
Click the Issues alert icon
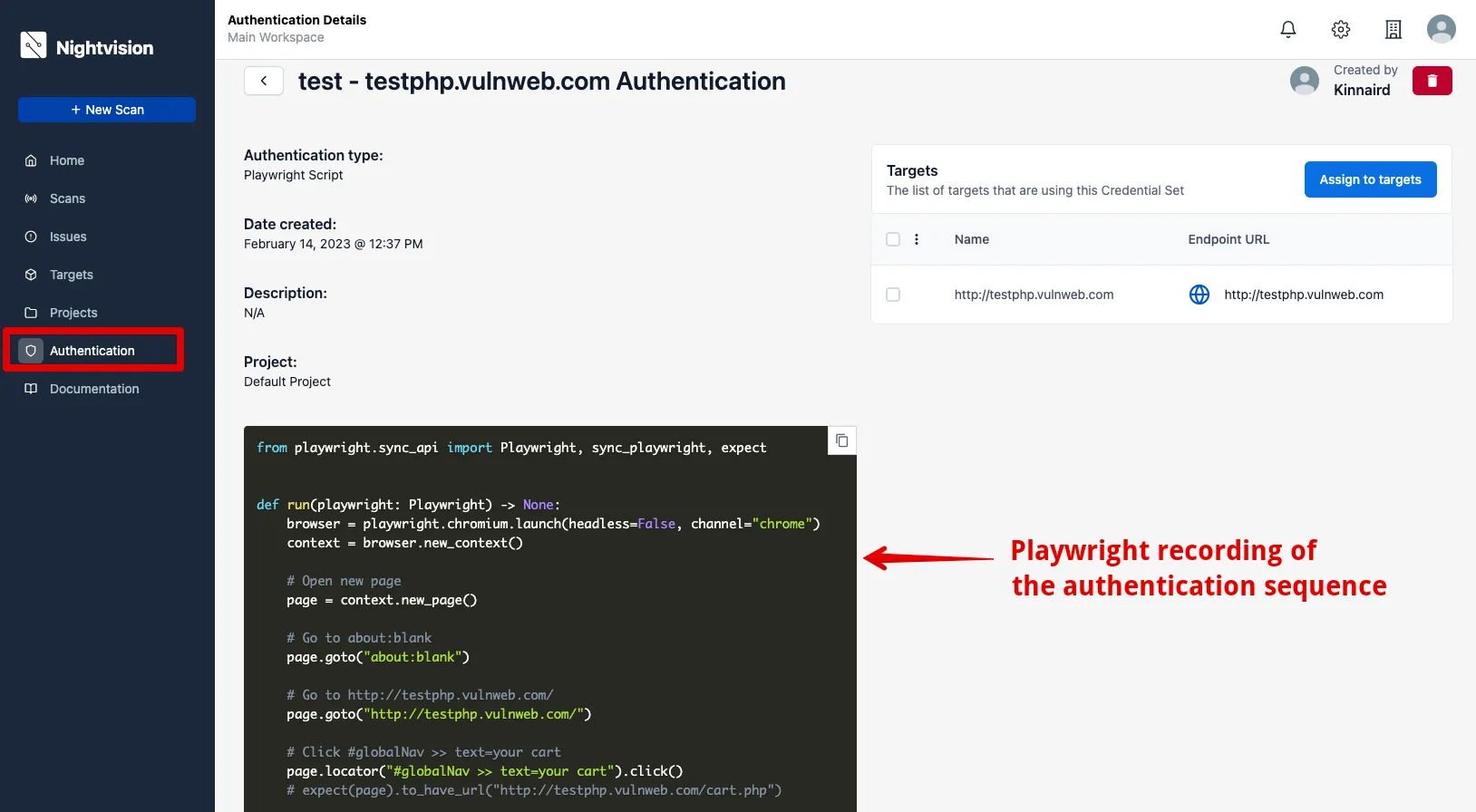[x=31, y=237]
